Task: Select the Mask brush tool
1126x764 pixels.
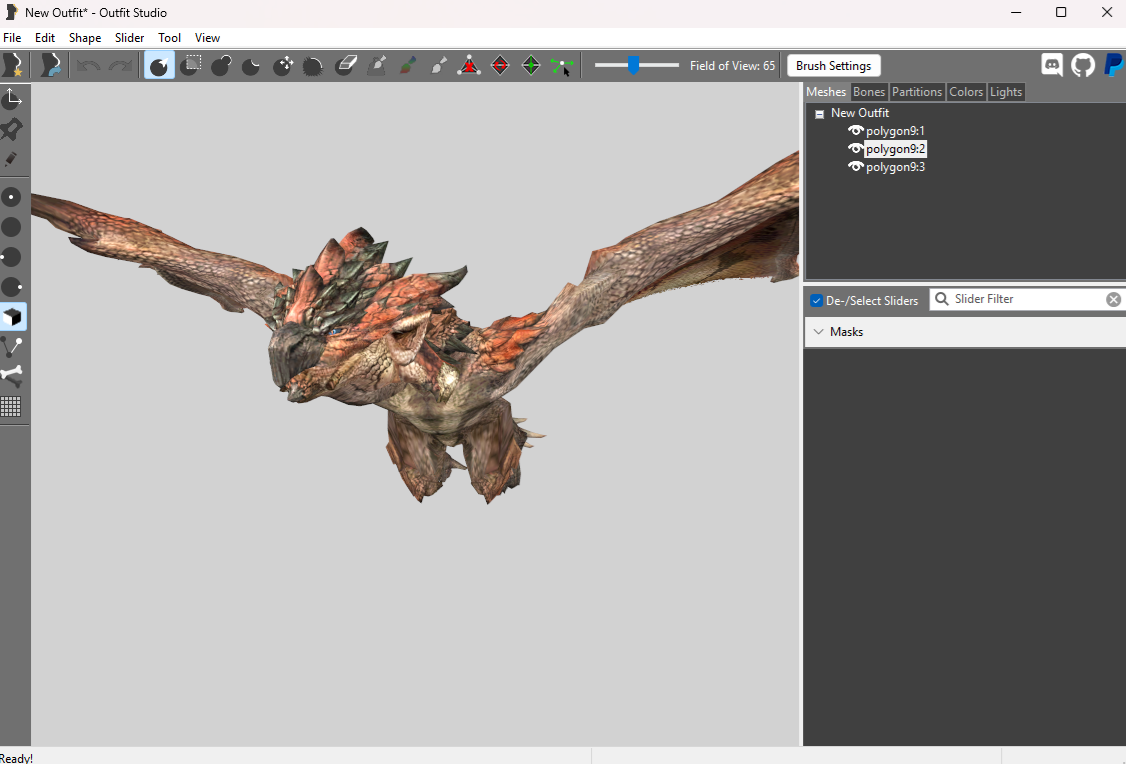Action: coord(190,66)
